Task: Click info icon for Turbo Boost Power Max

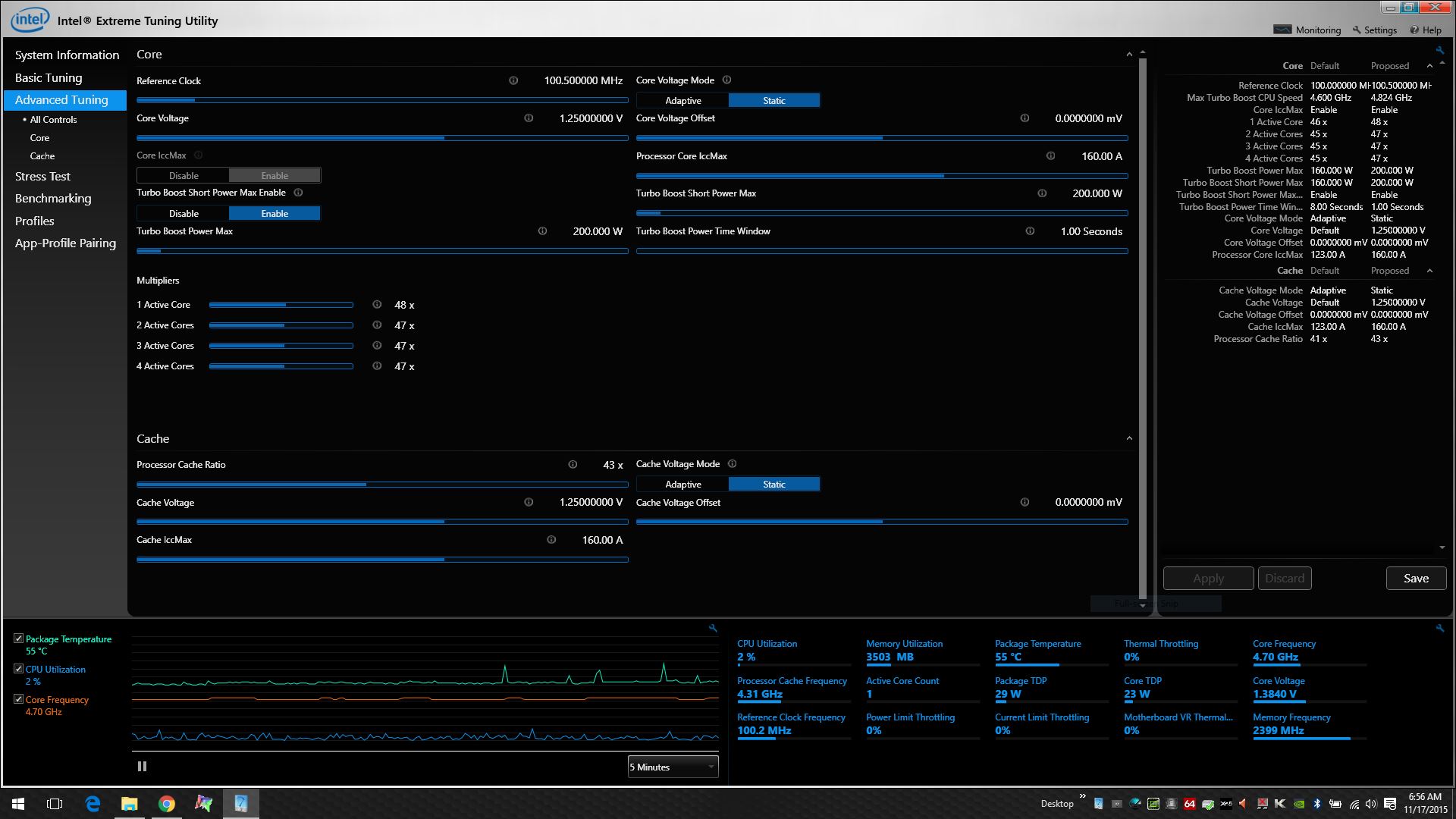Action: tap(542, 231)
